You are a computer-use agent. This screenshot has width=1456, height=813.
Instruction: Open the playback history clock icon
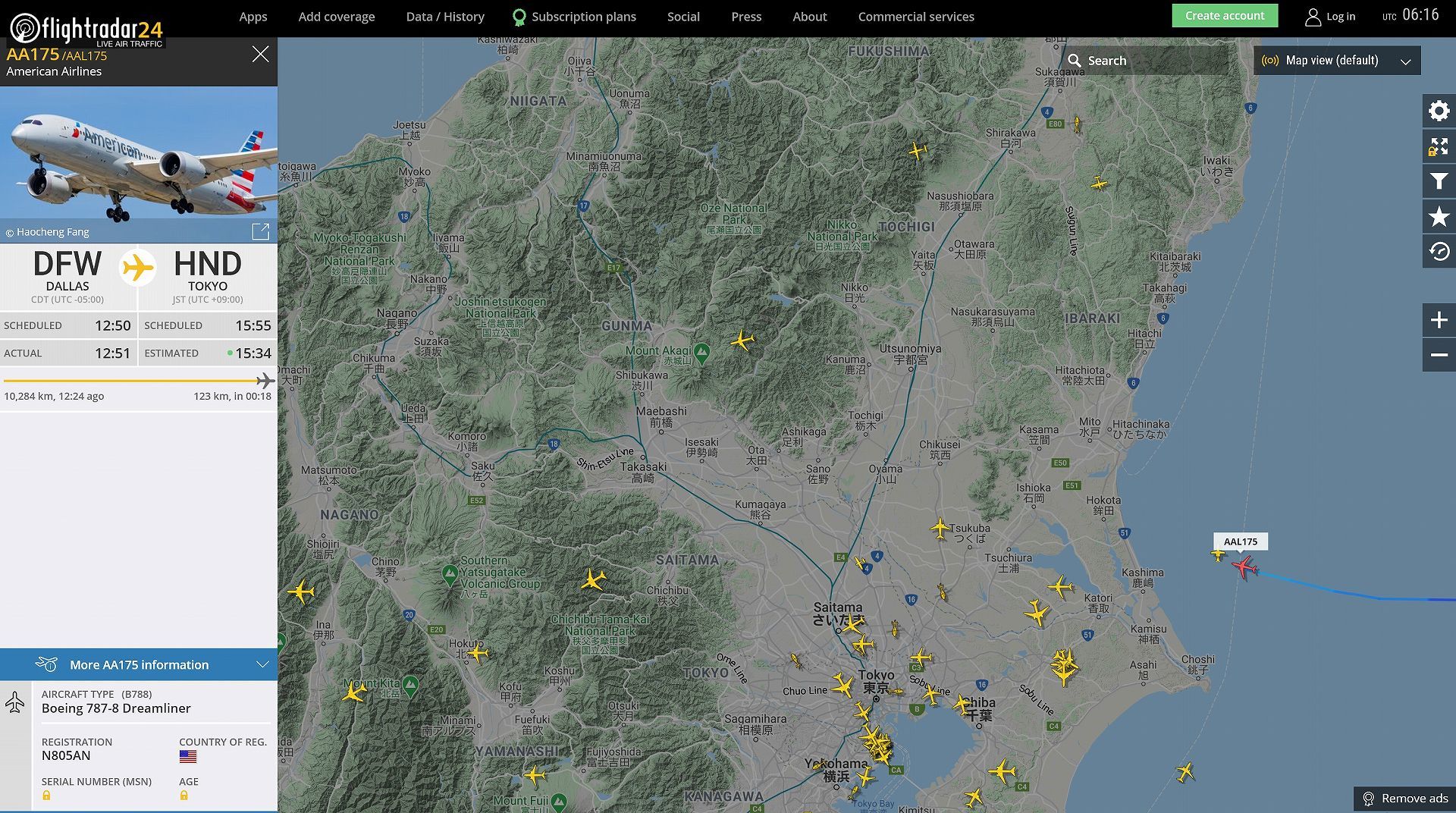click(1439, 252)
